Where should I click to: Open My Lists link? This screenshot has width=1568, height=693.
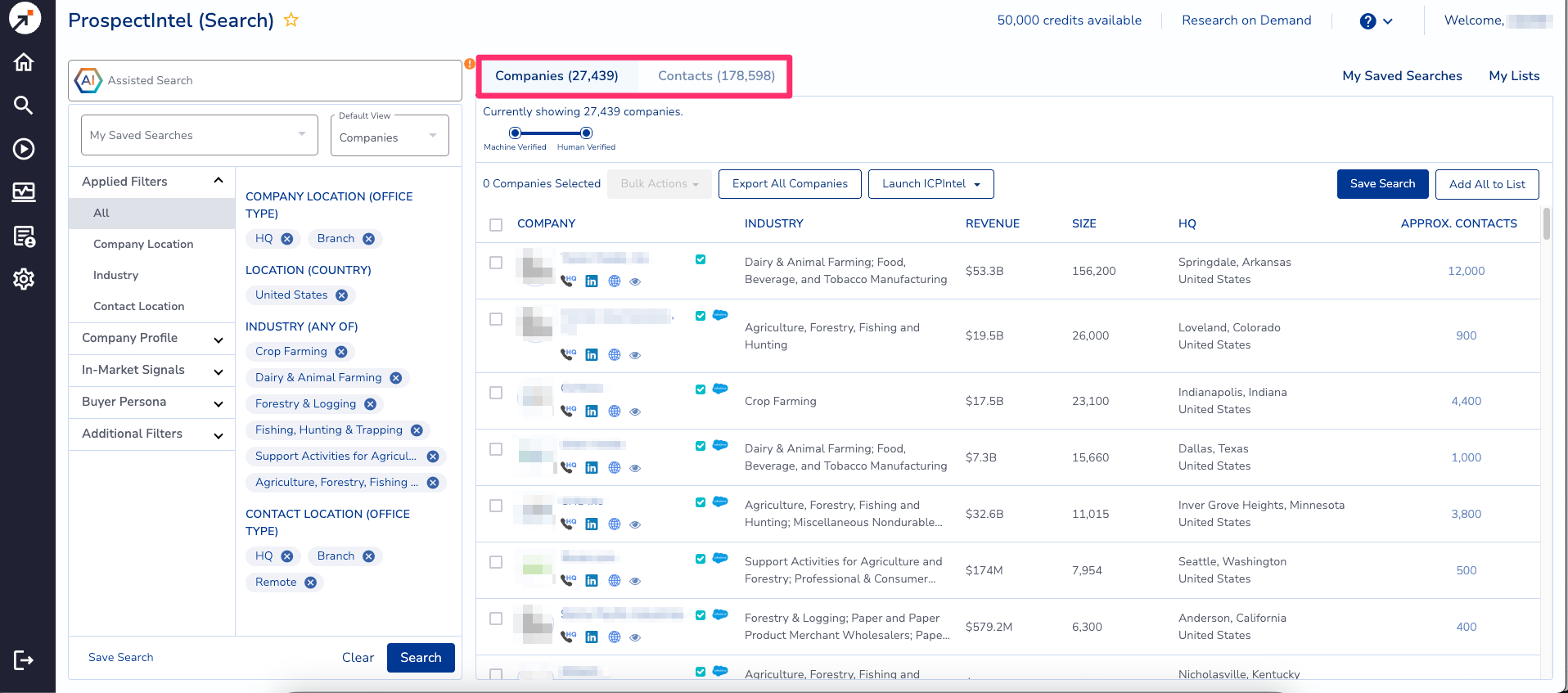pos(1514,76)
